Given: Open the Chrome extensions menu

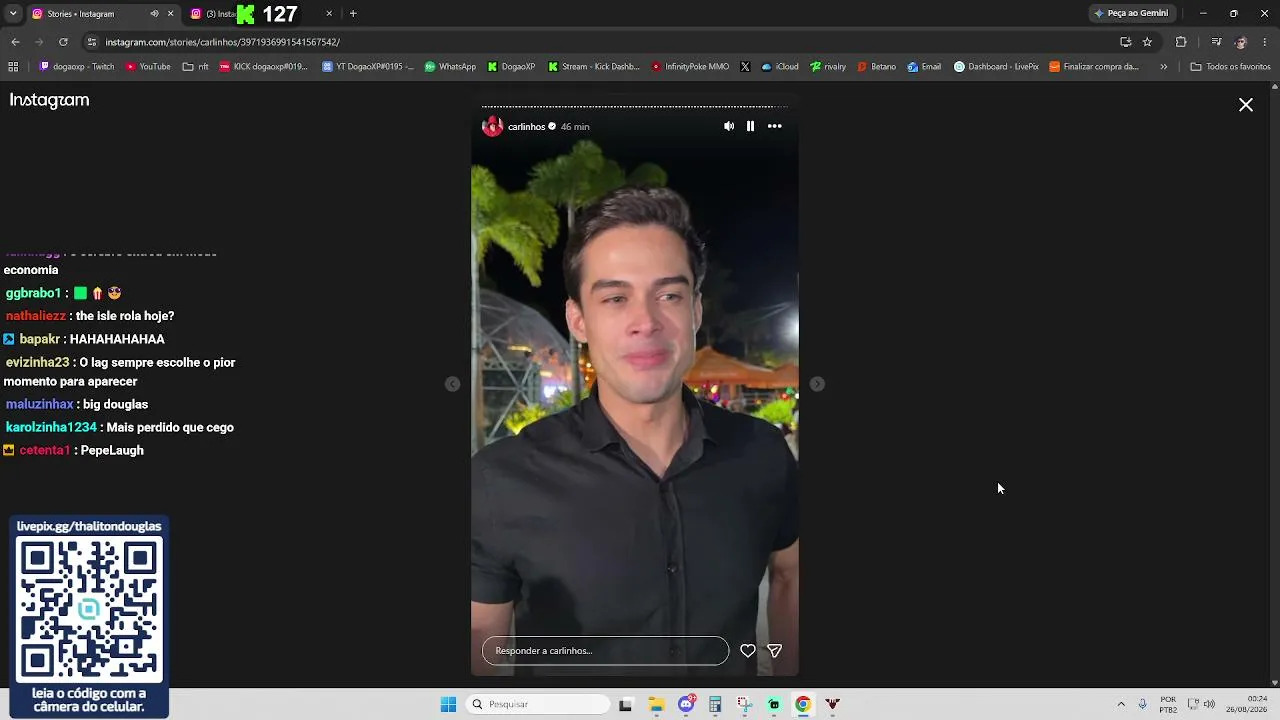Looking at the screenshot, I should tap(1181, 42).
